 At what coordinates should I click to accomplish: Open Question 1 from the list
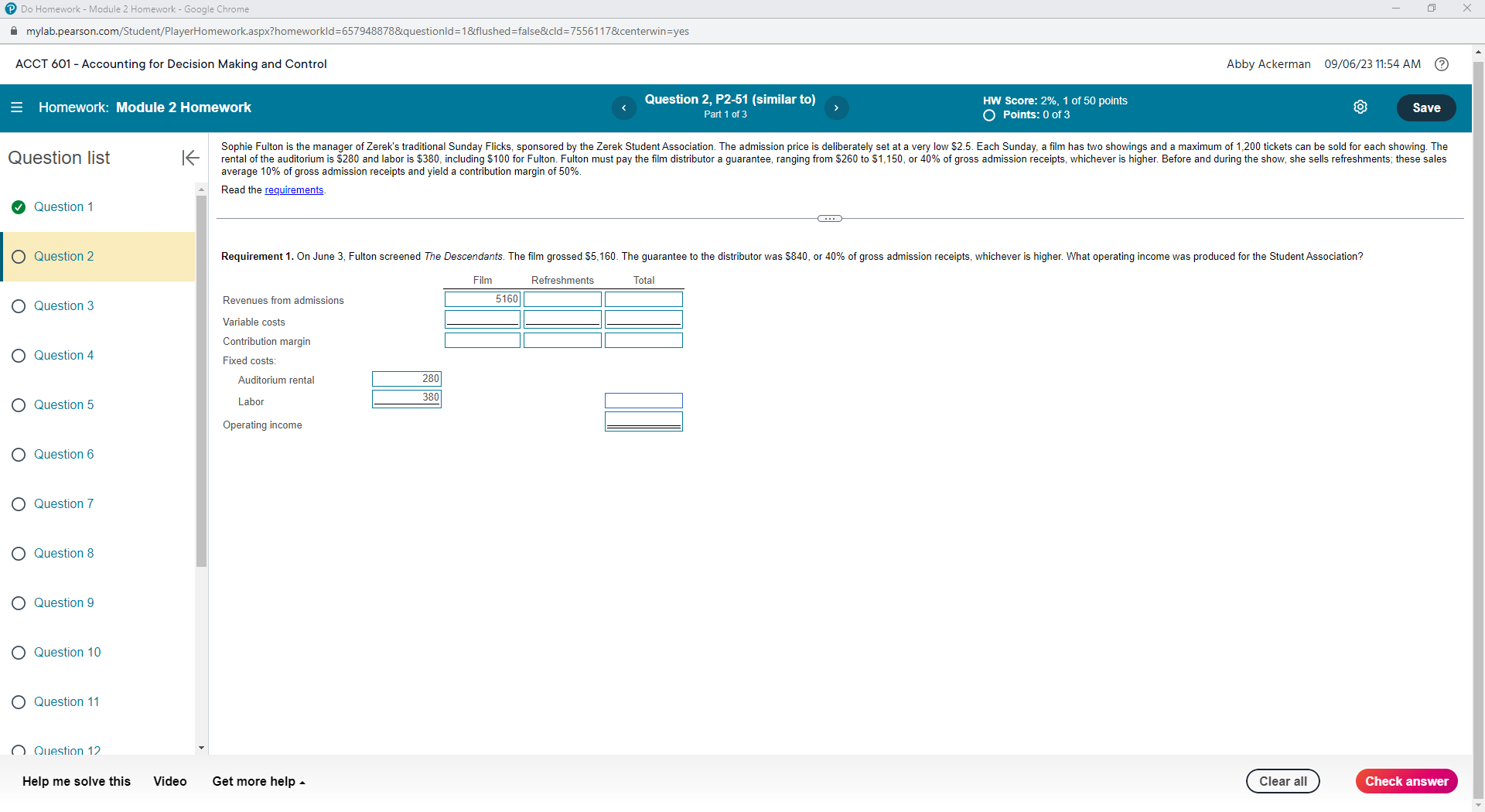pos(63,207)
